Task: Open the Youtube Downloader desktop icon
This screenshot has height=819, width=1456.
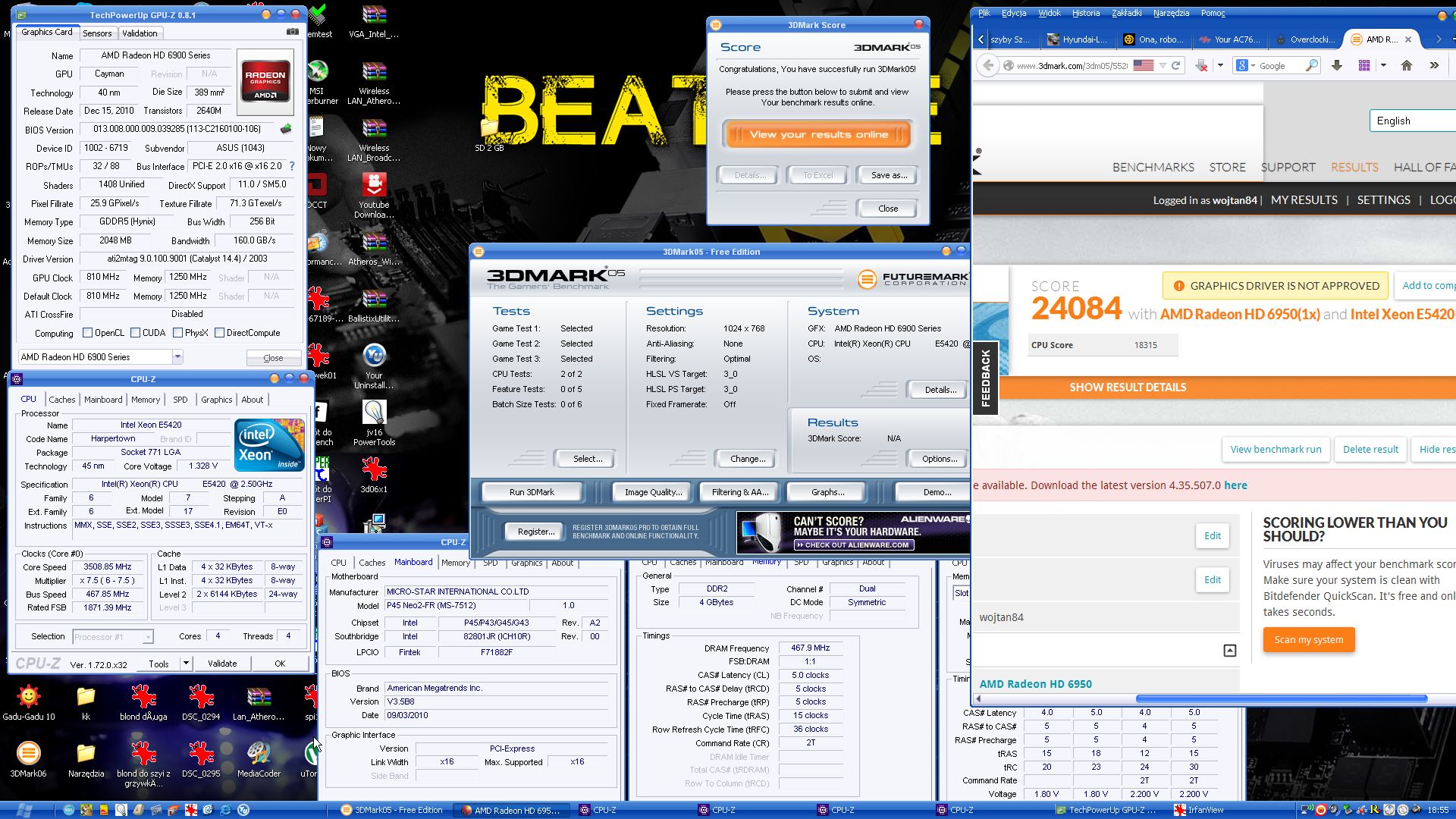Action: 374,195
